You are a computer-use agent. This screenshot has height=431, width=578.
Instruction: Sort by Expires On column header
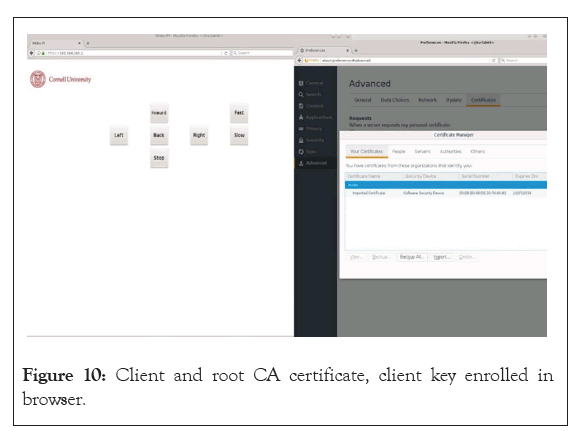click(529, 176)
